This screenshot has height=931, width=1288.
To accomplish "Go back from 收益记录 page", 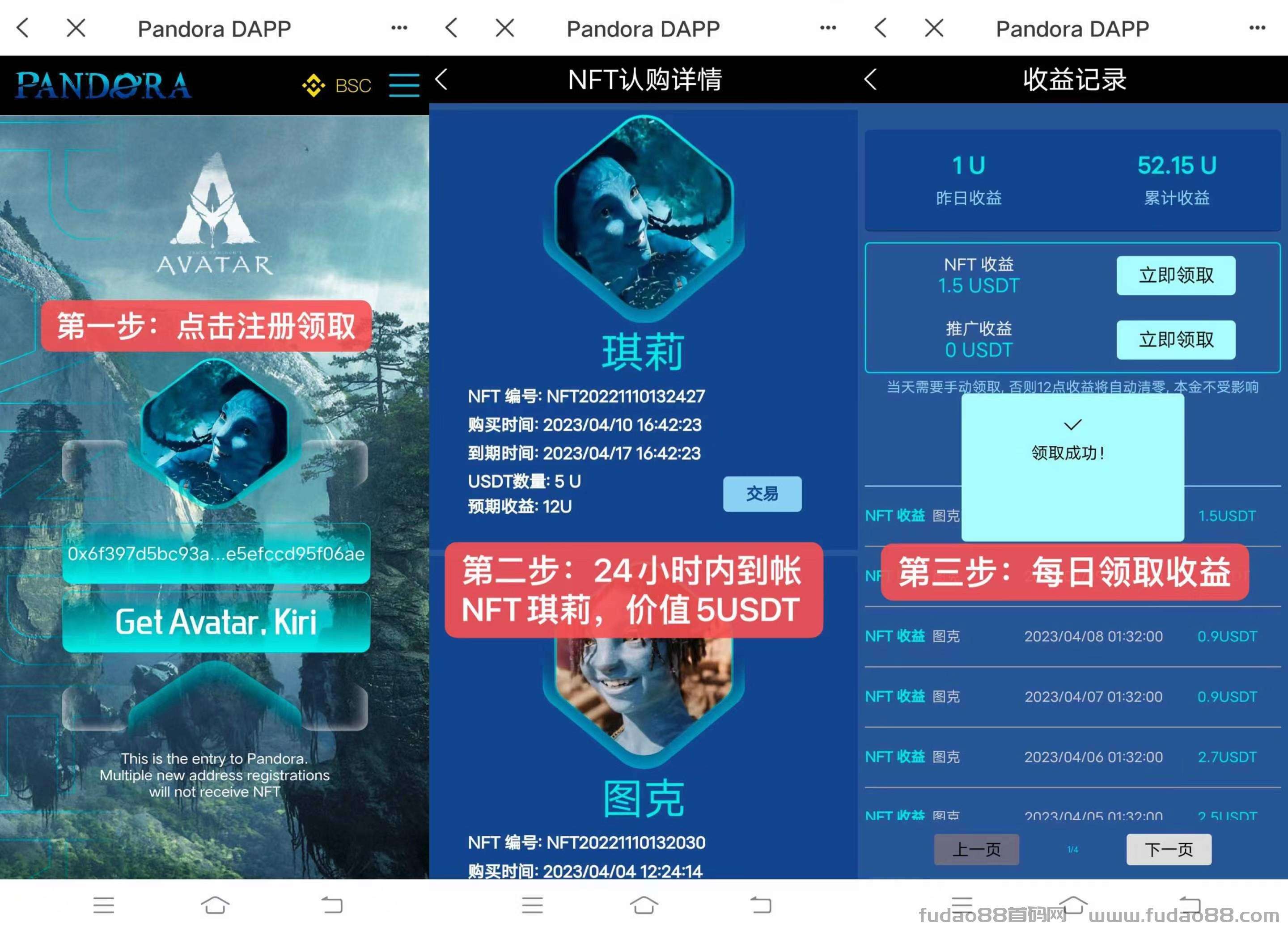I will point(871,80).
